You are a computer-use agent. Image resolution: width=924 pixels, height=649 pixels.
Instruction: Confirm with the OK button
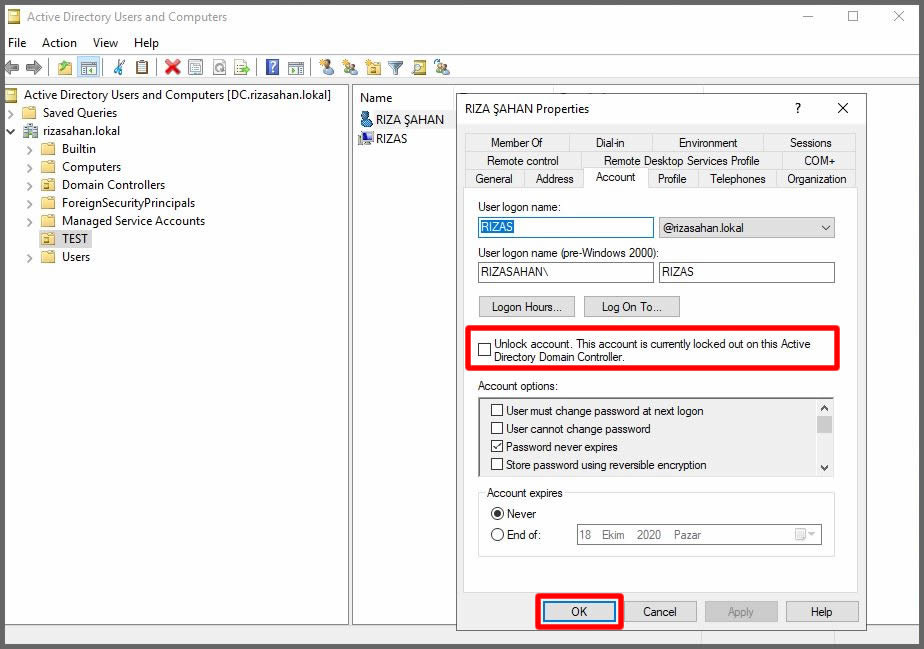tap(579, 611)
